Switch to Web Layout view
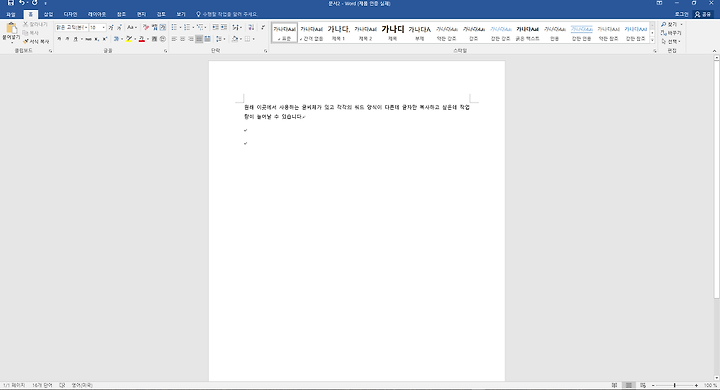Viewport: 720px width, 390px height. [x=643, y=385]
